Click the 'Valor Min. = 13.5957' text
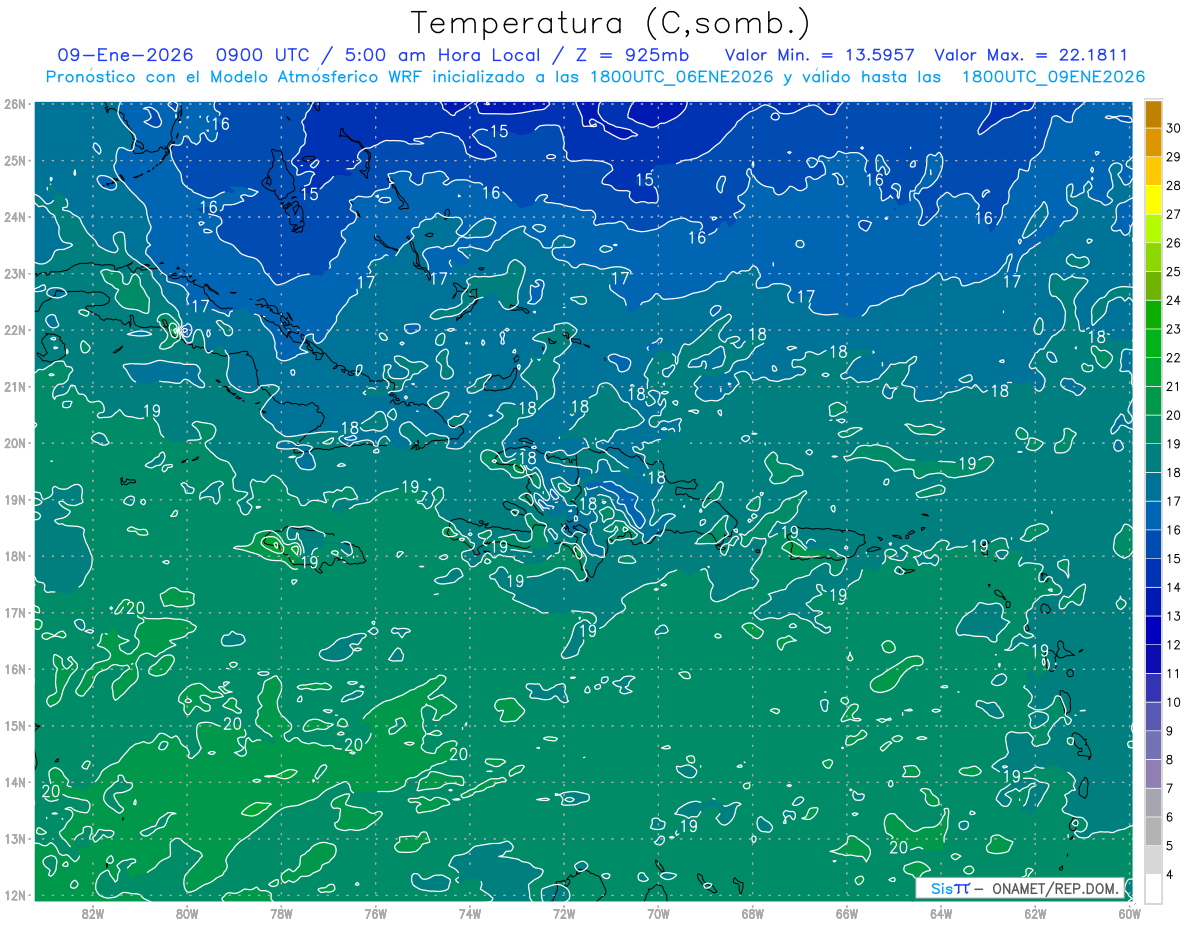 point(820,55)
